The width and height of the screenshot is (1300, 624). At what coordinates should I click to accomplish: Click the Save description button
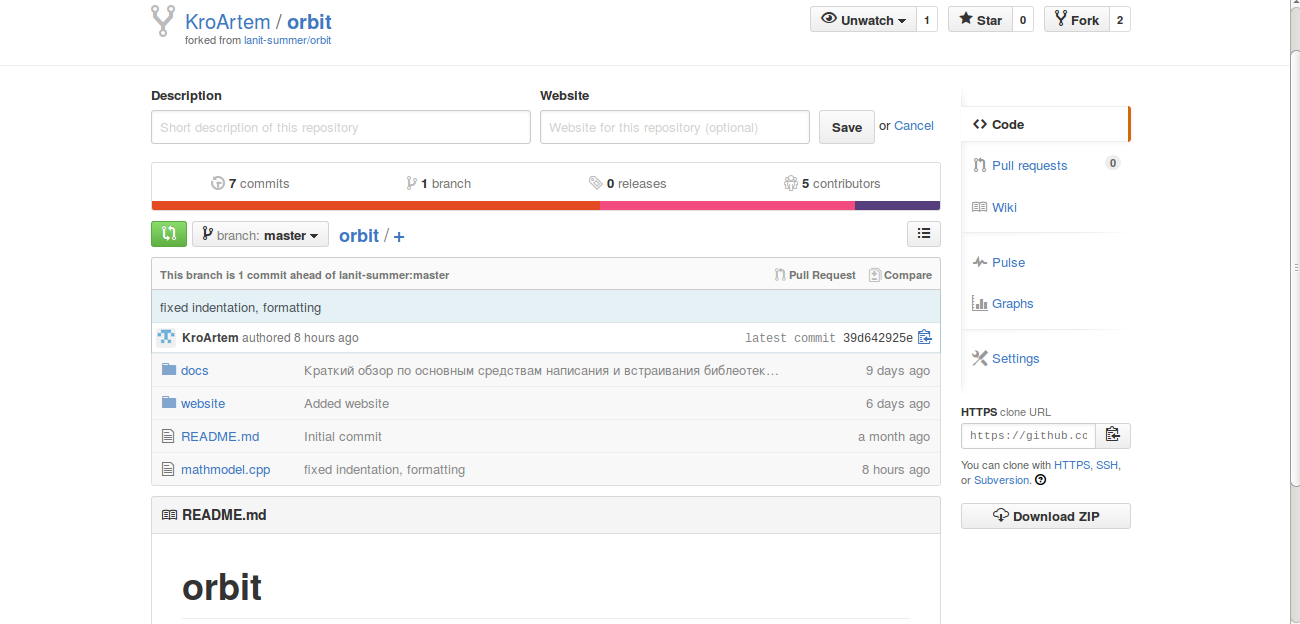pos(846,127)
